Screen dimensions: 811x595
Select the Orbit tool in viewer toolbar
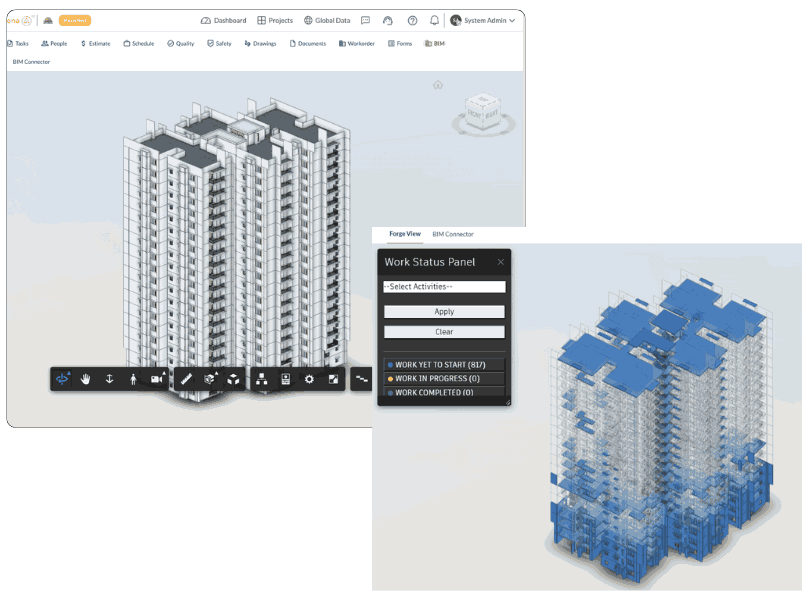tap(63, 380)
